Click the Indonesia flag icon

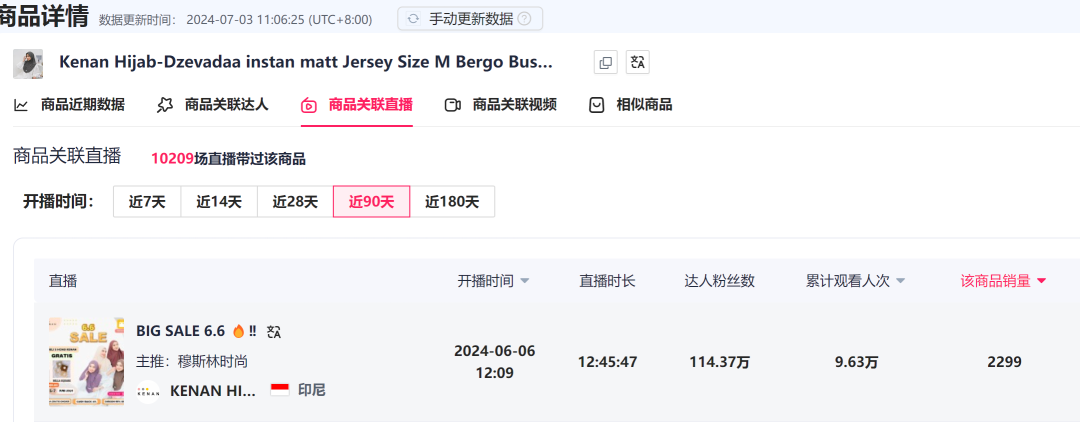pos(280,389)
